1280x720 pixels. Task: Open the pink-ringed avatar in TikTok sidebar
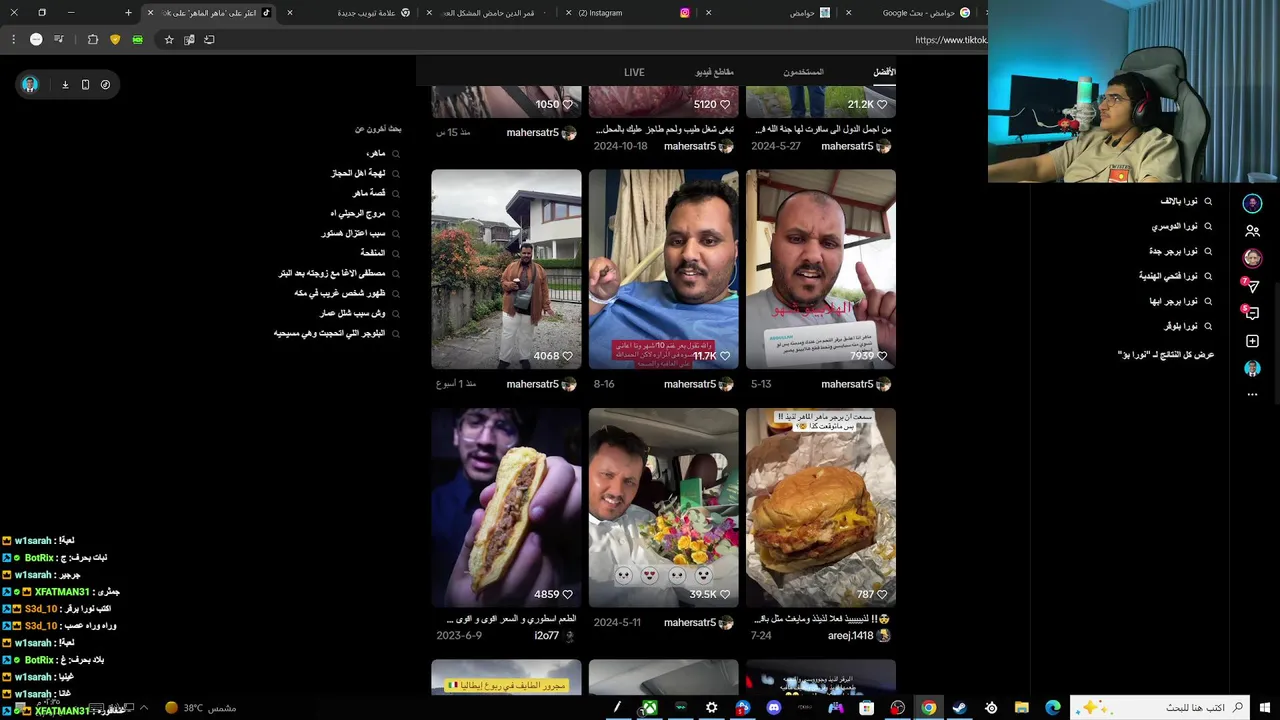(x=1252, y=258)
